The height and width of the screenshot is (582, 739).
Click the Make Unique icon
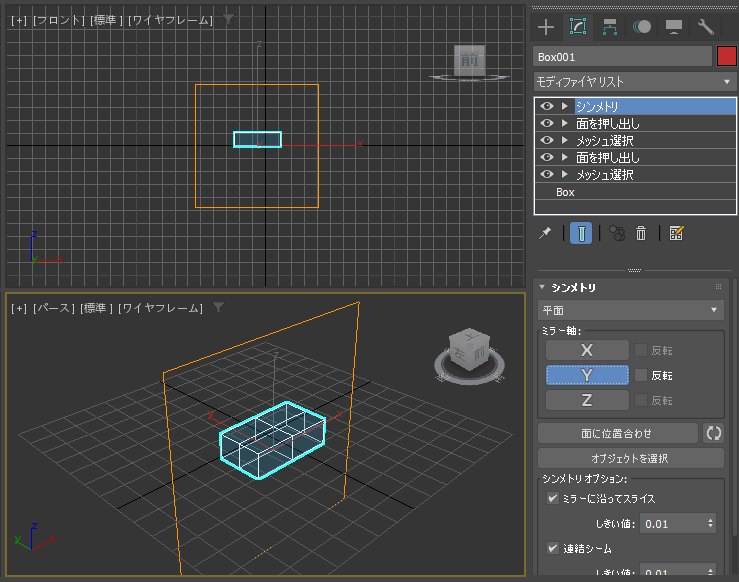pyautogui.click(x=617, y=233)
